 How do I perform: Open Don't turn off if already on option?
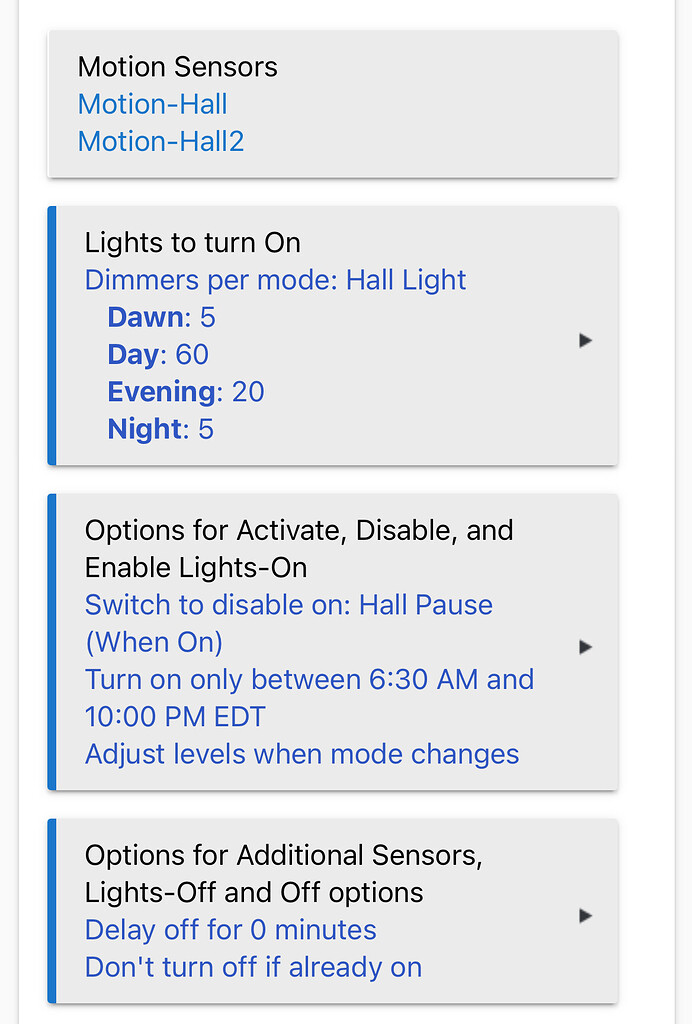[x=252, y=967]
